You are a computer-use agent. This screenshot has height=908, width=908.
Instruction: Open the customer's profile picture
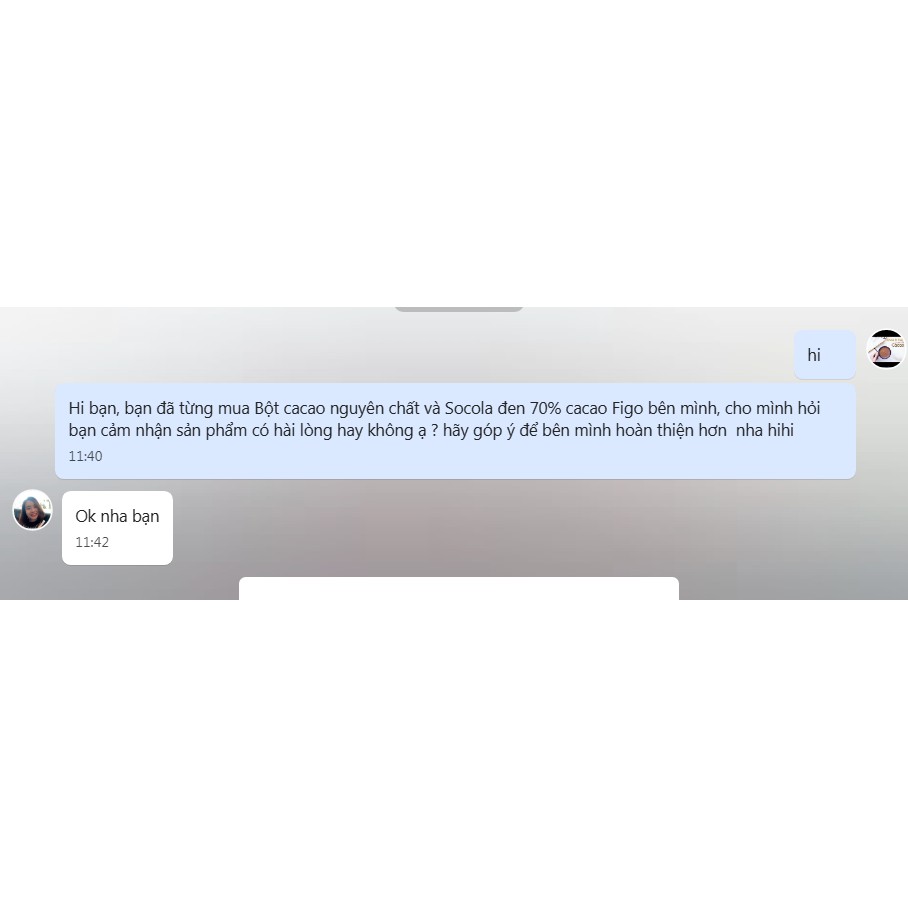pyautogui.click(x=32, y=510)
